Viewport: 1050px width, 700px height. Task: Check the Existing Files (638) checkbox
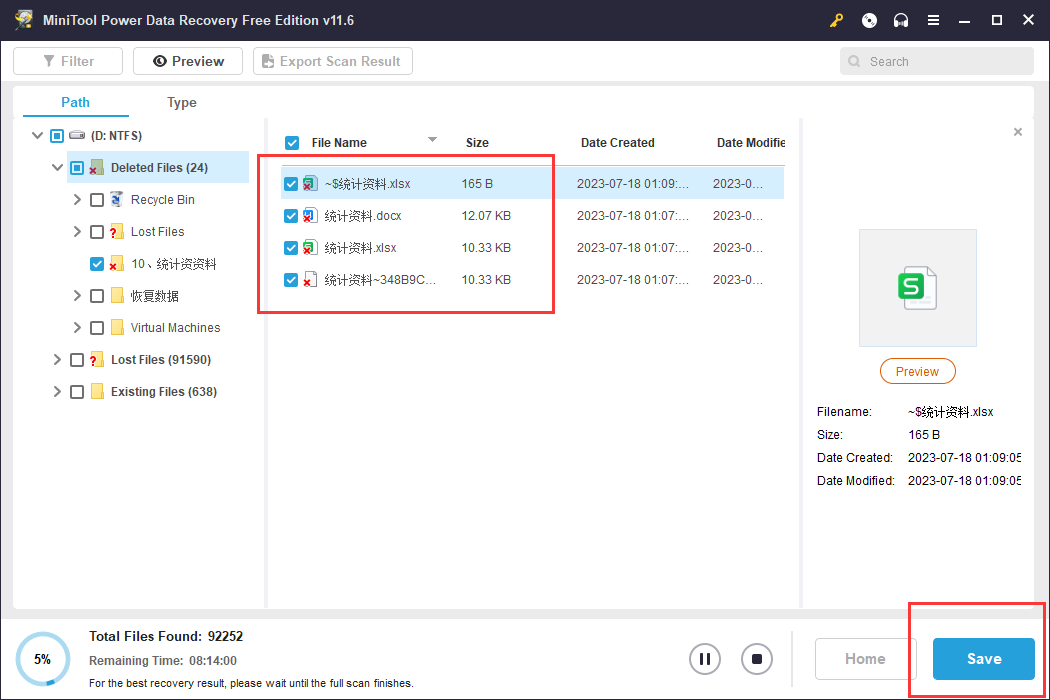coord(77,392)
